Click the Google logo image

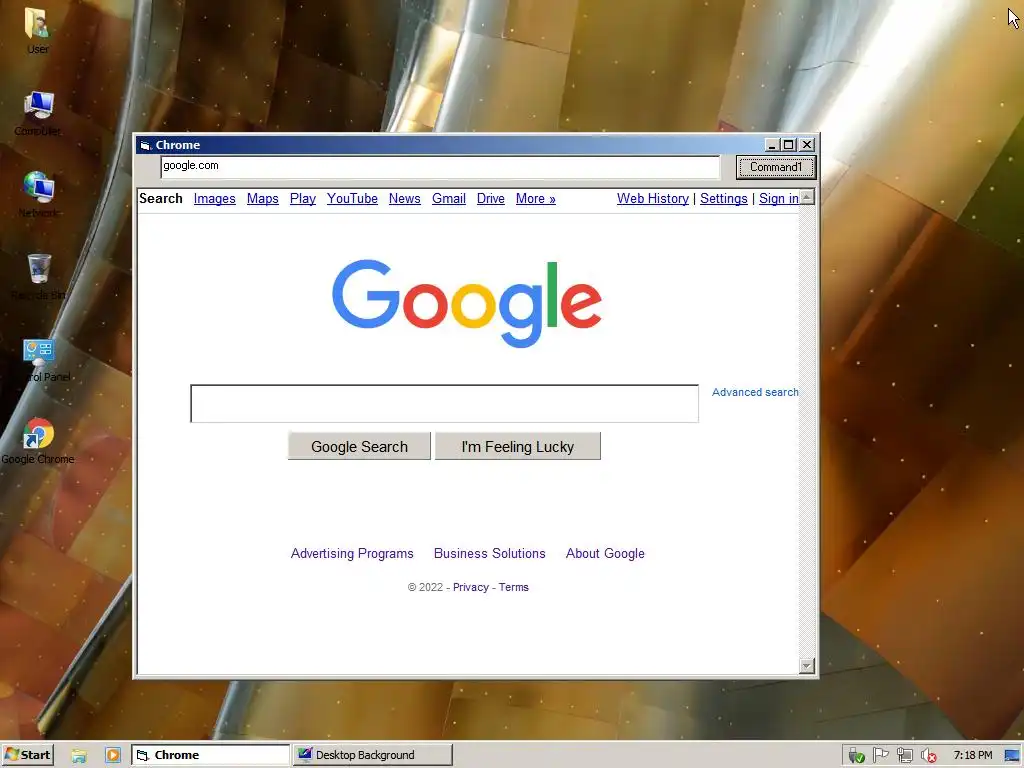pos(467,303)
